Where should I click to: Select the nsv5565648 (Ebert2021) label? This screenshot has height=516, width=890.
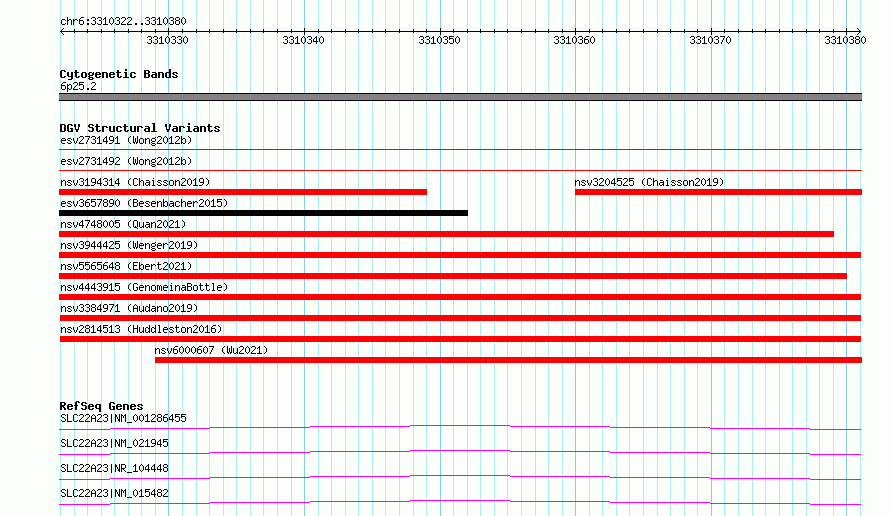pyautogui.click(x=126, y=266)
